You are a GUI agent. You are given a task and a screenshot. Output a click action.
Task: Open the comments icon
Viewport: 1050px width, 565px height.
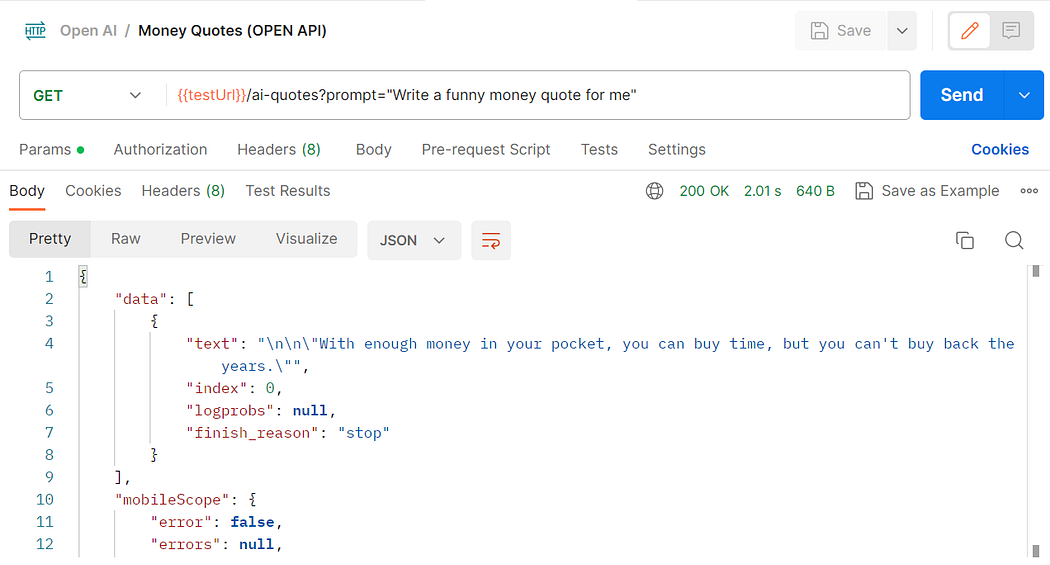pos(1011,31)
